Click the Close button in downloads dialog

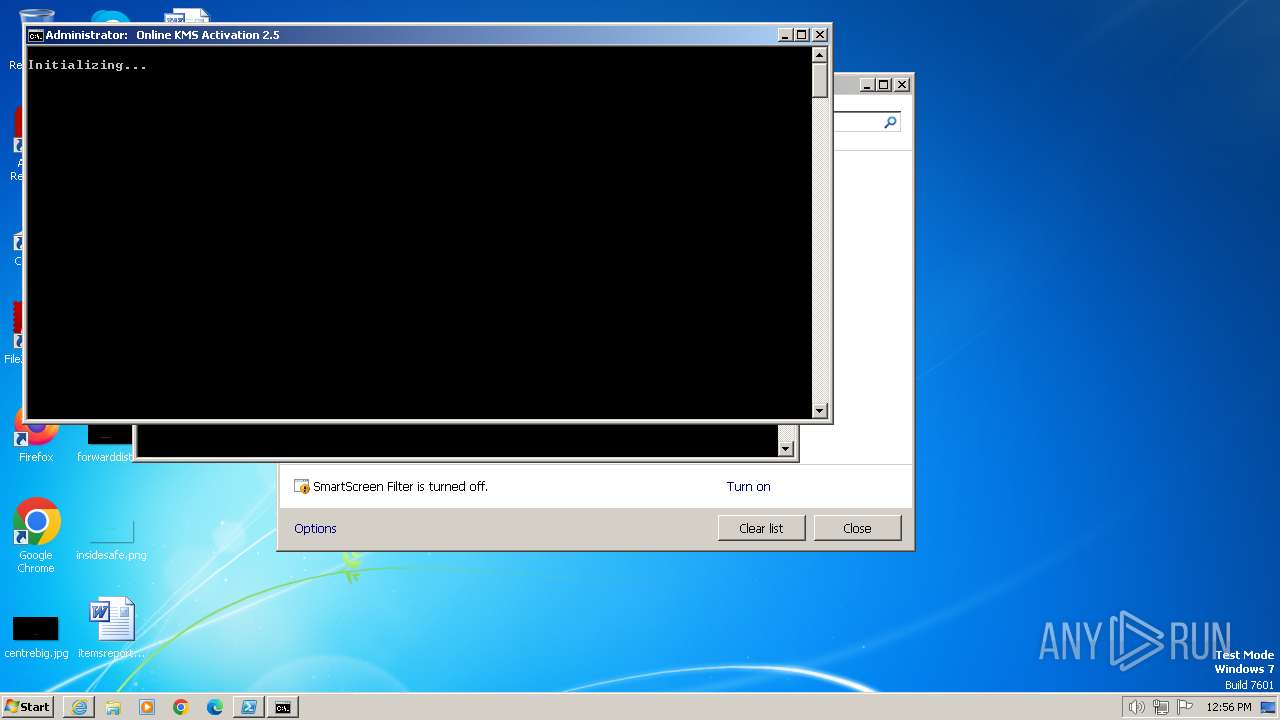[x=857, y=528]
